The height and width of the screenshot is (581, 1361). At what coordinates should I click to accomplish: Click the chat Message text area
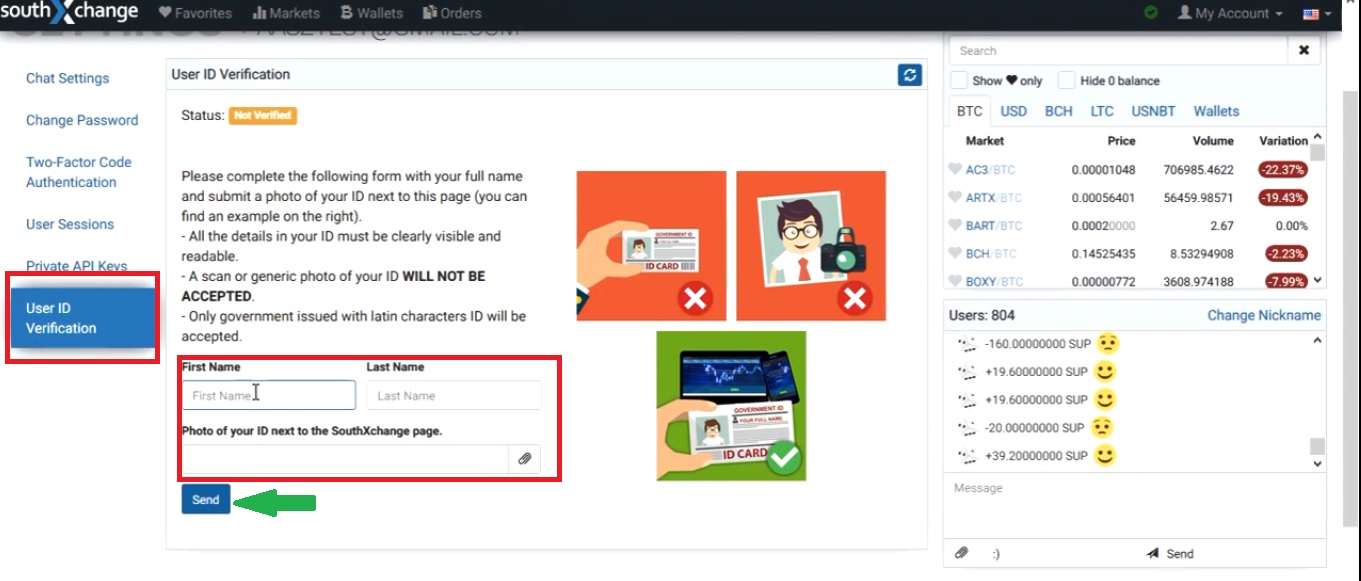tap(1134, 505)
